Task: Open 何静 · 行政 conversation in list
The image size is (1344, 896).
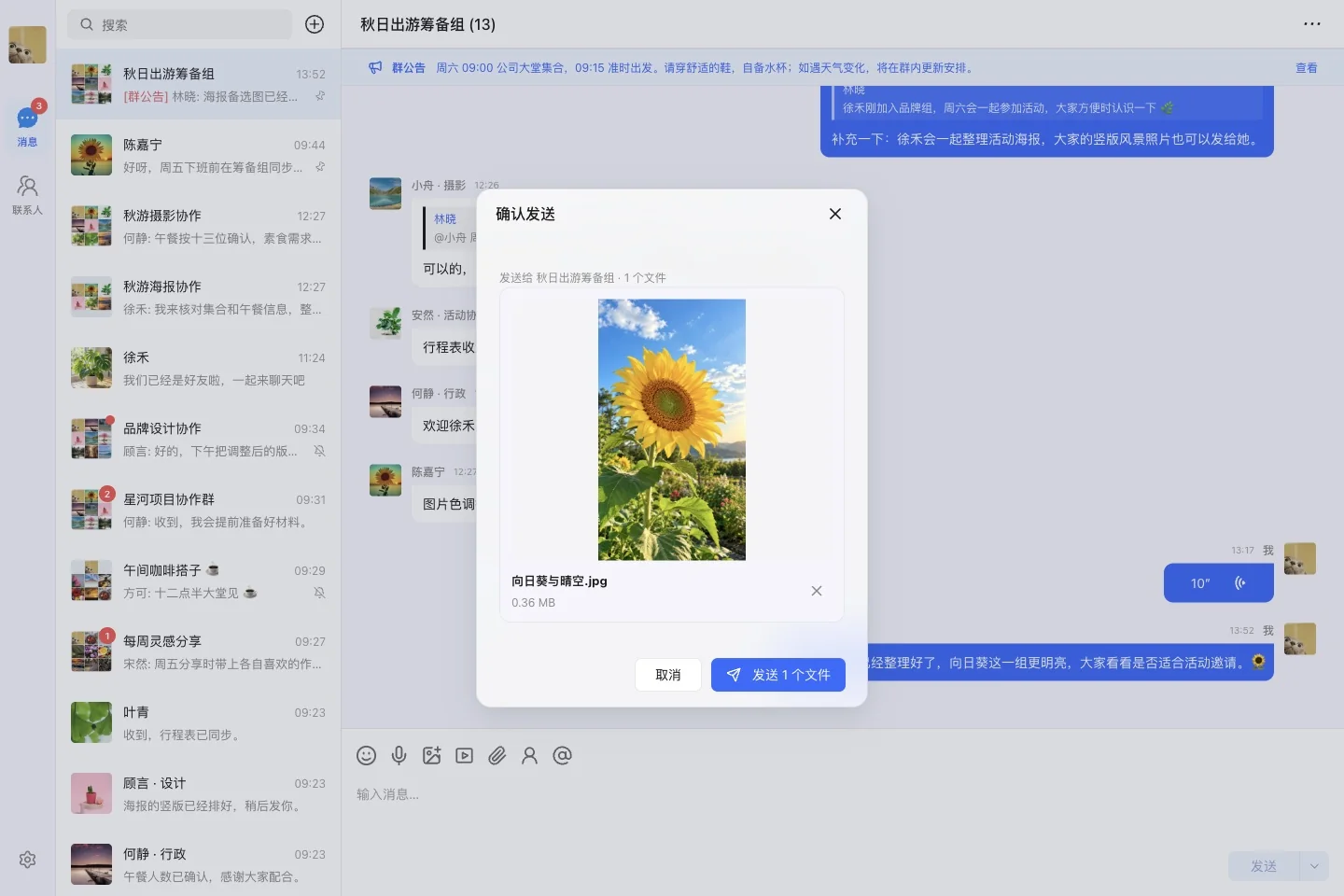Action: pyautogui.click(x=198, y=864)
